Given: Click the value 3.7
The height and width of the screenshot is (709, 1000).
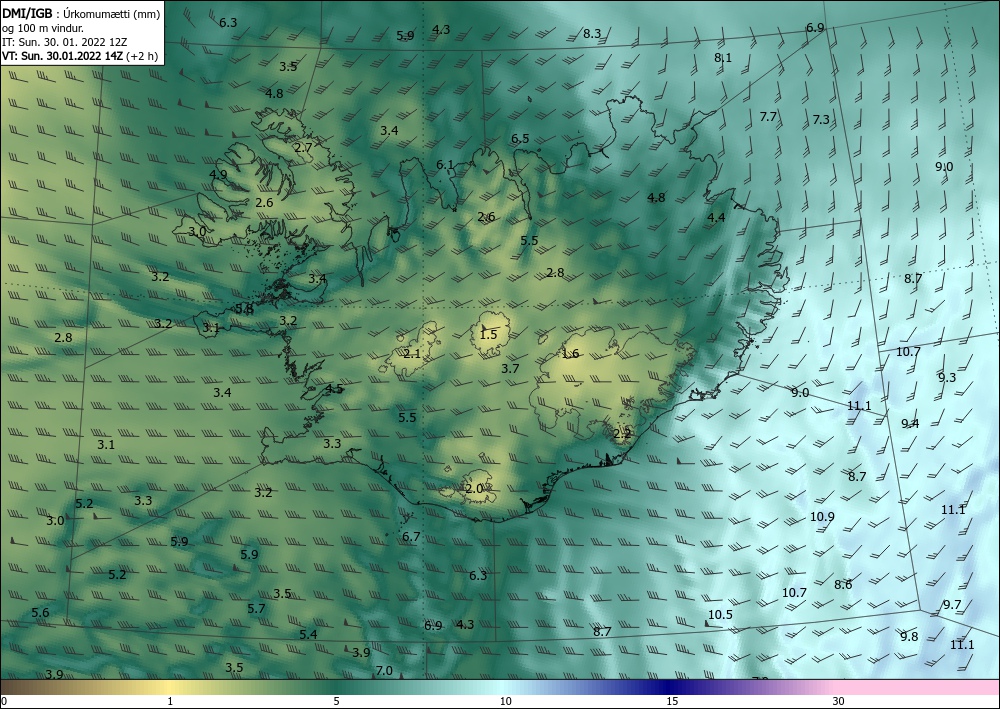Looking at the screenshot, I should [x=510, y=369].
